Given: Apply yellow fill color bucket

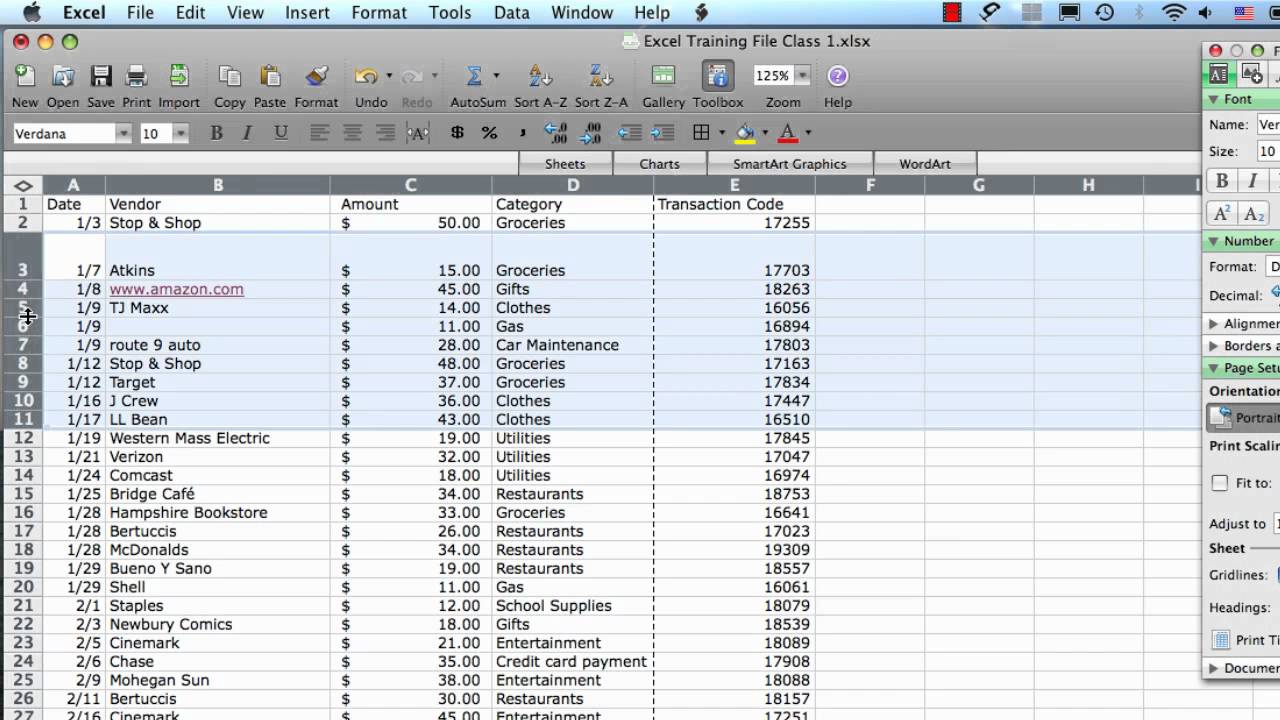Looking at the screenshot, I should pos(745,133).
